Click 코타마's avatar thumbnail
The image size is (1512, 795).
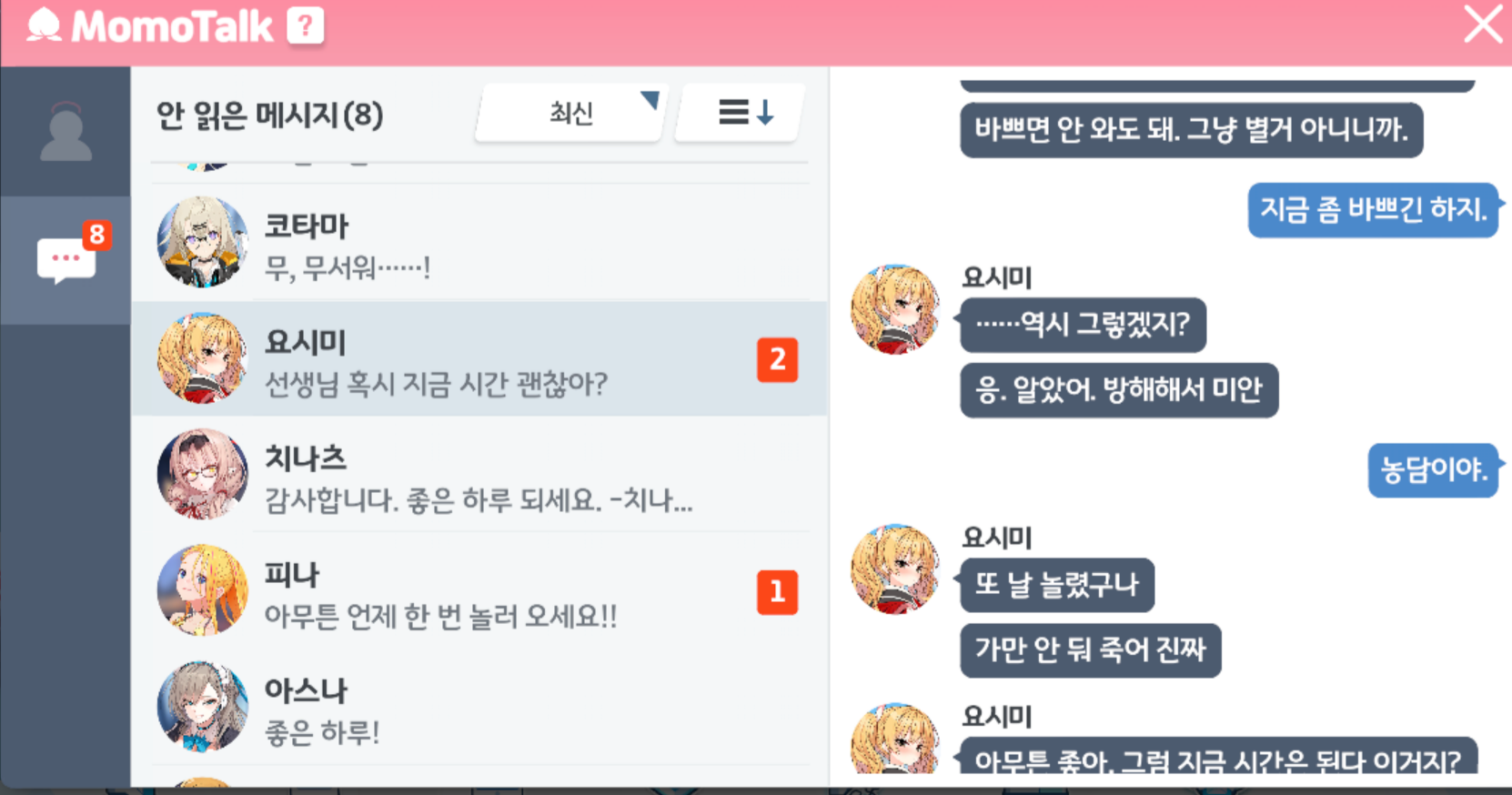click(x=202, y=242)
